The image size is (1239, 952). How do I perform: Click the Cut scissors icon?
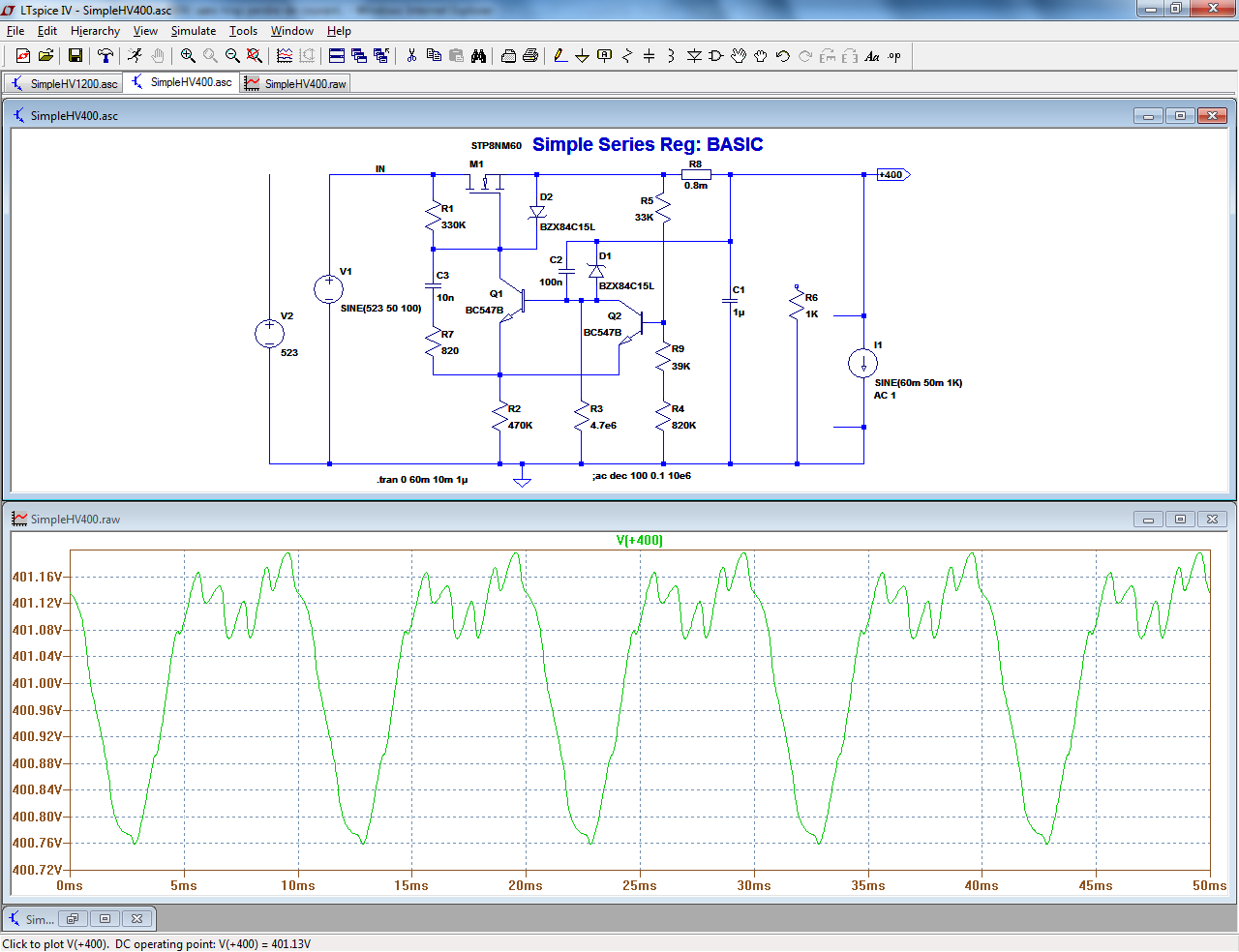coord(411,56)
